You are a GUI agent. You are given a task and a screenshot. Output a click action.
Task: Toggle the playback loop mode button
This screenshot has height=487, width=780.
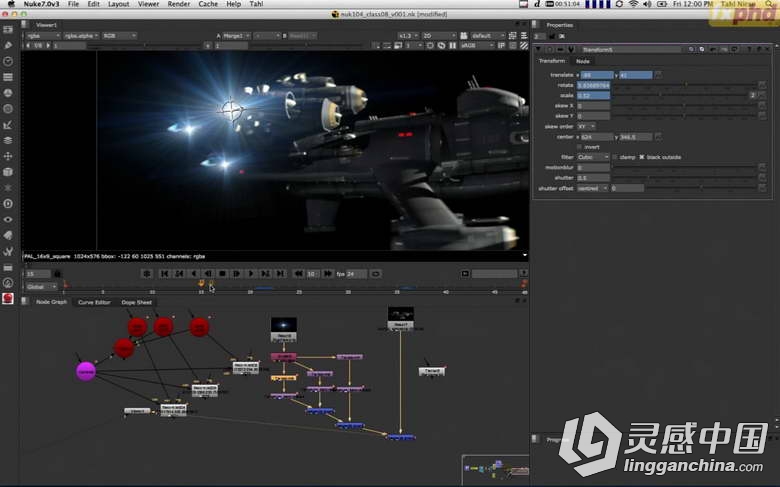pos(376,274)
